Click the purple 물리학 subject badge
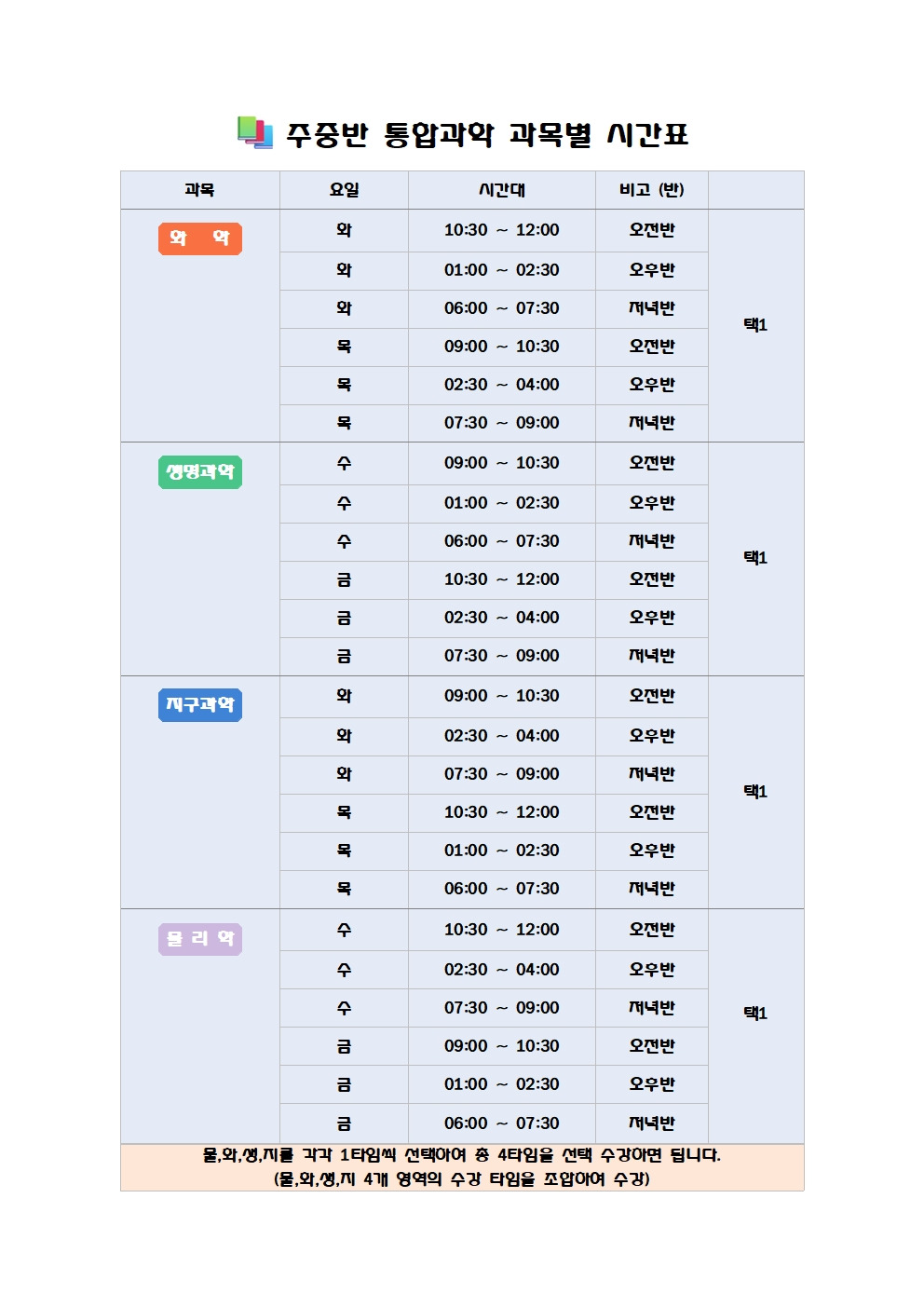The width and height of the screenshot is (924, 1307). coord(199,939)
